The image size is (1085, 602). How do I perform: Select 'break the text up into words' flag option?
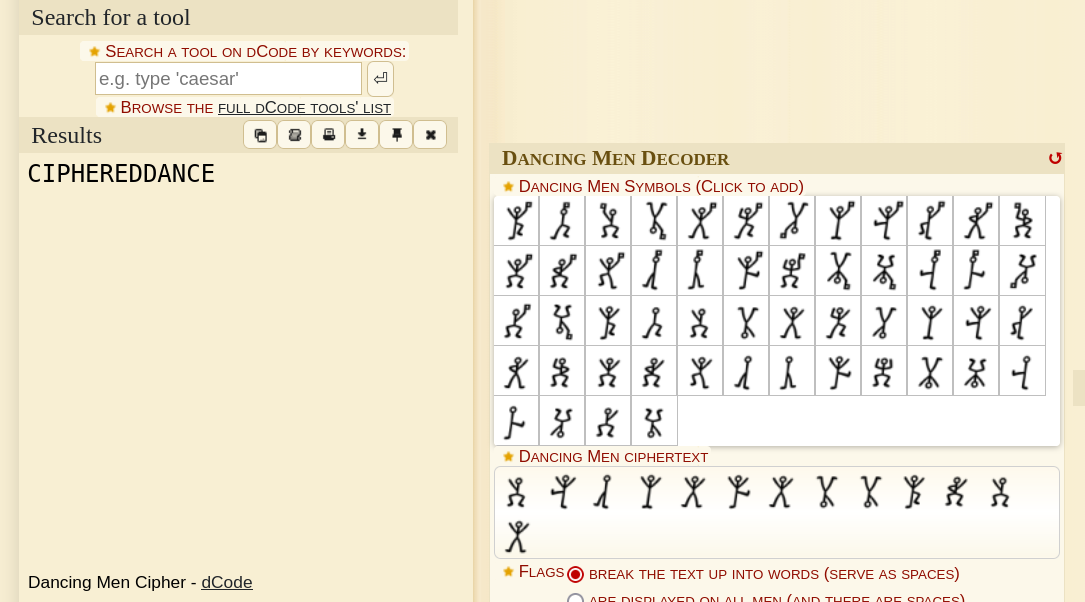575,574
